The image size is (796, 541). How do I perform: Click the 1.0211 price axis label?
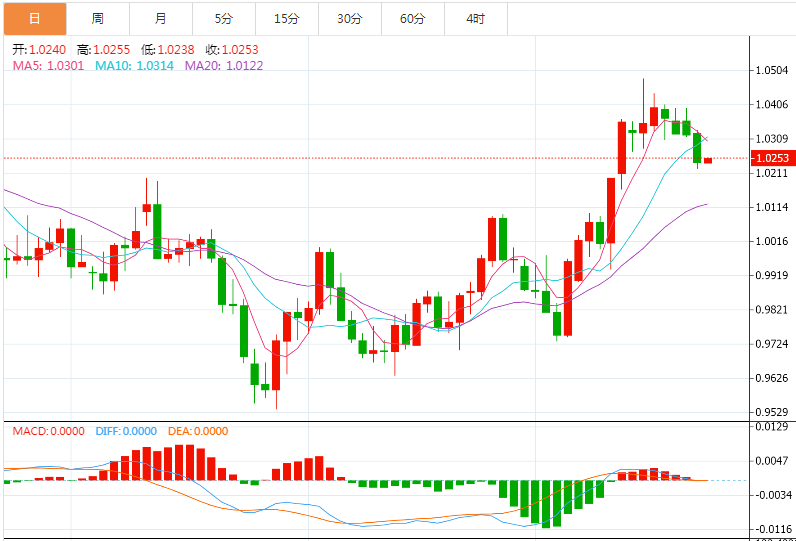click(x=772, y=173)
